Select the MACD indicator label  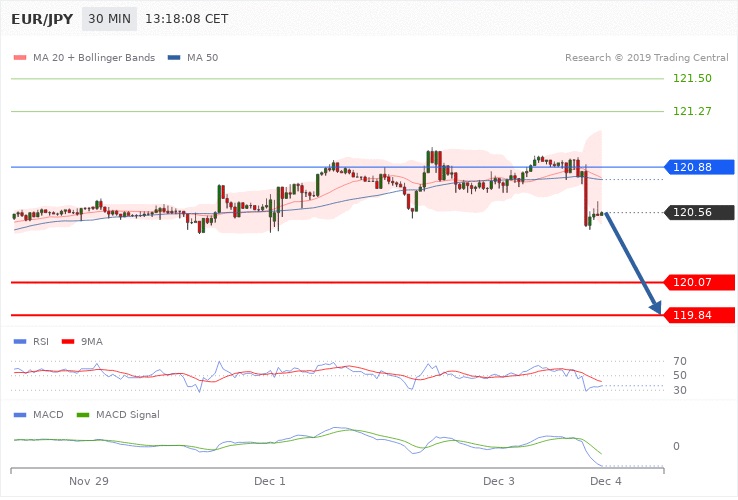49,414
